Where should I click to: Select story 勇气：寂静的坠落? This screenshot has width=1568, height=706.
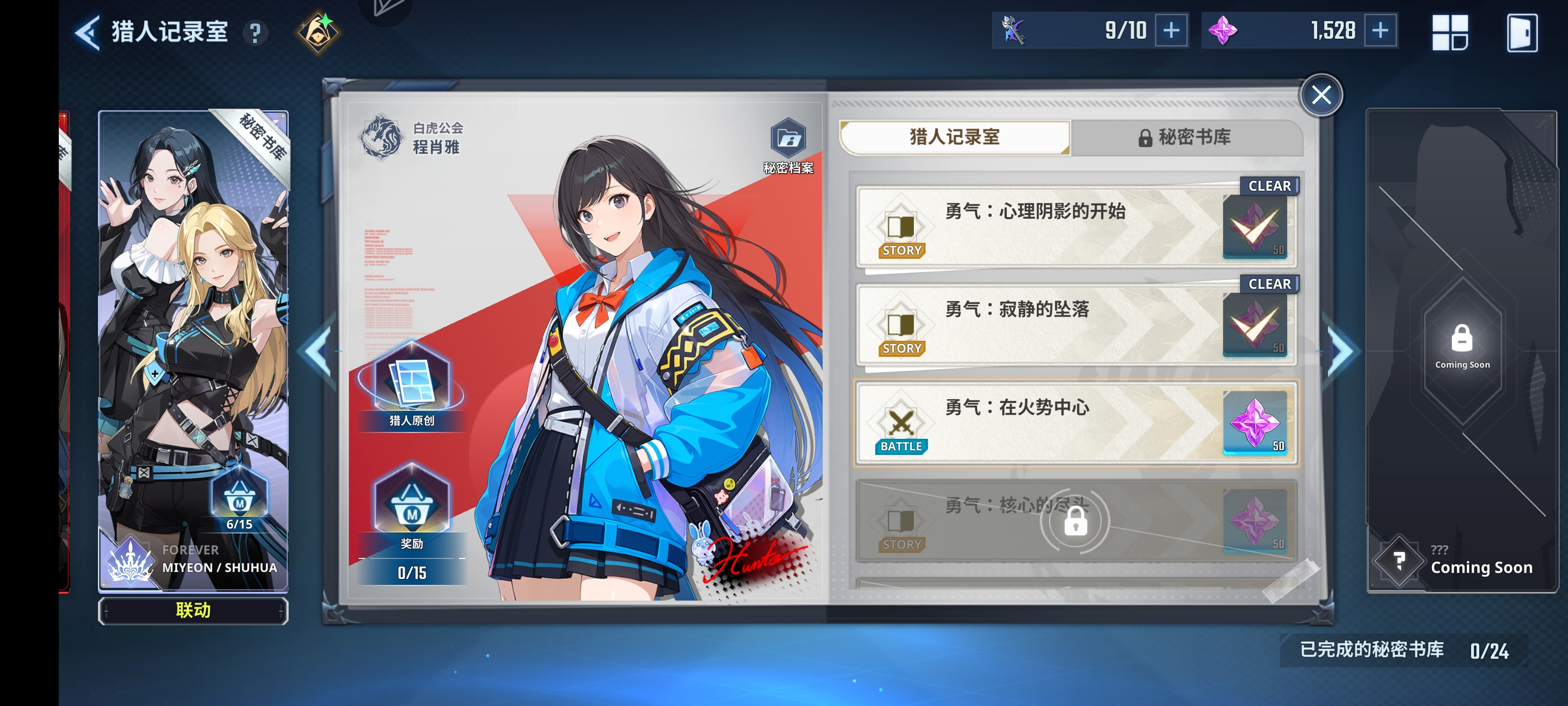tap(1076, 324)
